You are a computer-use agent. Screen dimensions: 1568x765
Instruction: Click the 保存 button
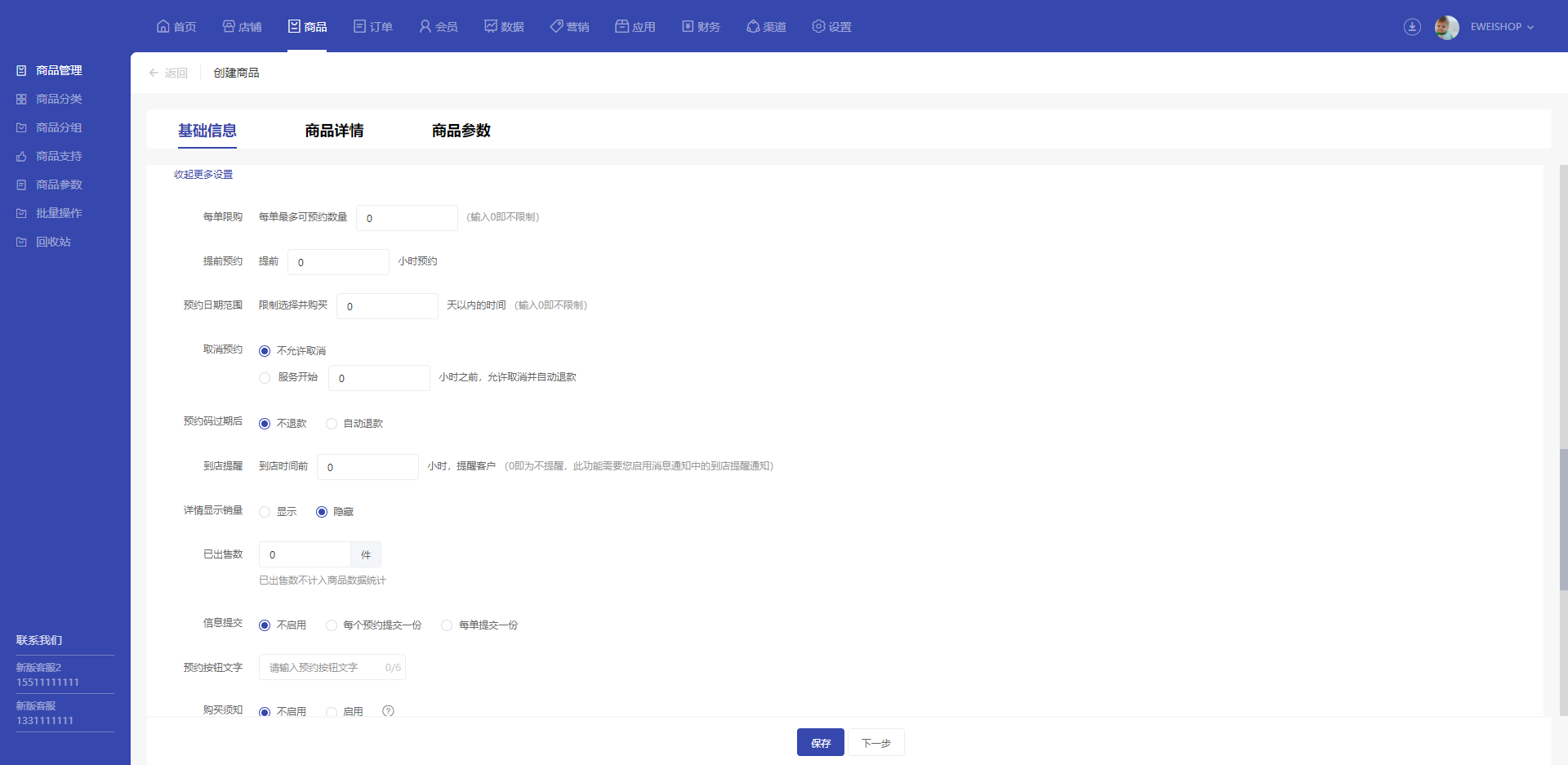pos(821,742)
